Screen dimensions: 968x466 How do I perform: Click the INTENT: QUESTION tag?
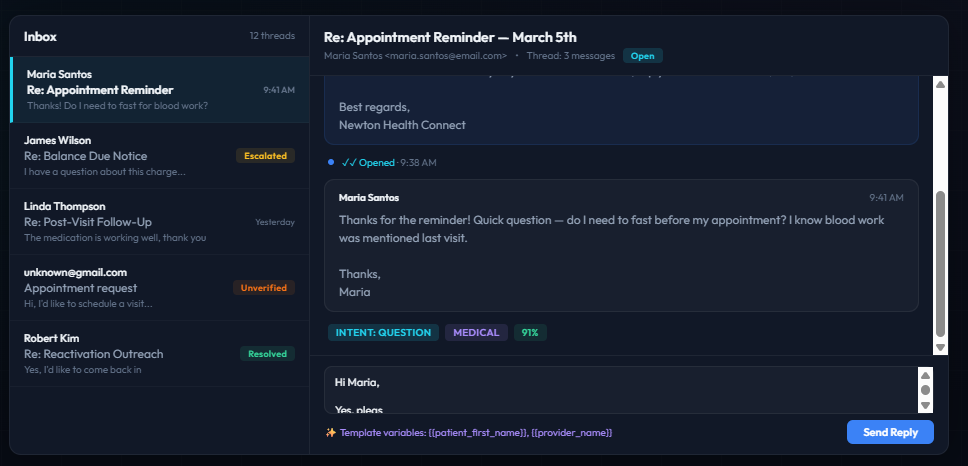click(x=383, y=333)
